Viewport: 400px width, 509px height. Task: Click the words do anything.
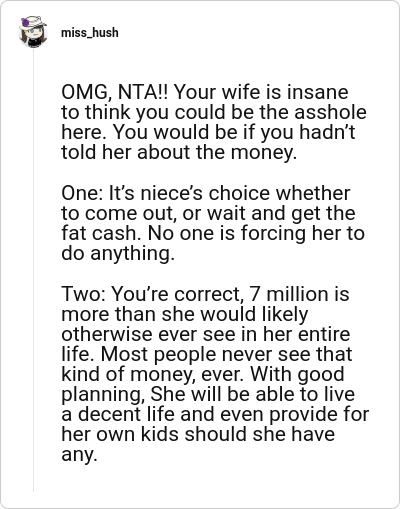pos(118,253)
